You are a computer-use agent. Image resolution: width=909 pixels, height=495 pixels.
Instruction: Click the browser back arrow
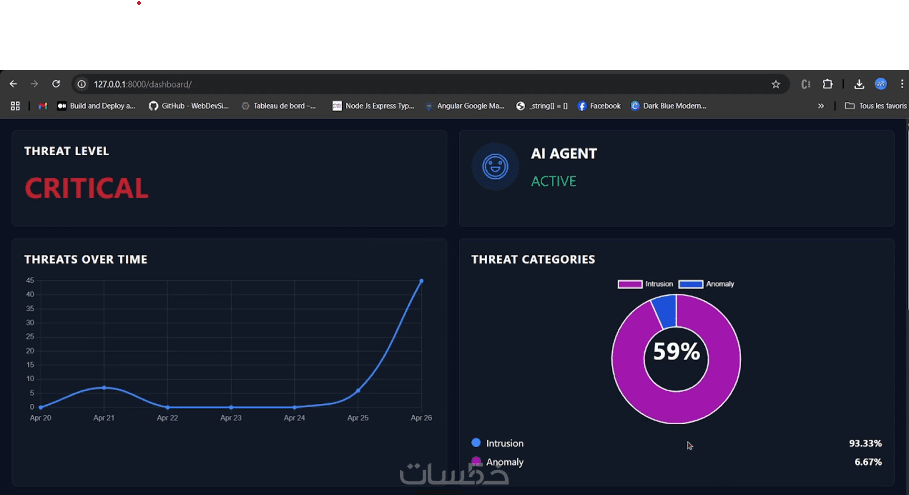tap(13, 84)
